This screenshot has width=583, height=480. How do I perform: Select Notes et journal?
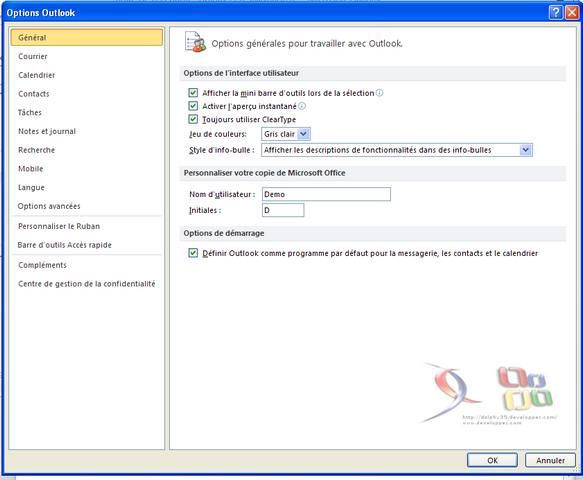point(87,131)
